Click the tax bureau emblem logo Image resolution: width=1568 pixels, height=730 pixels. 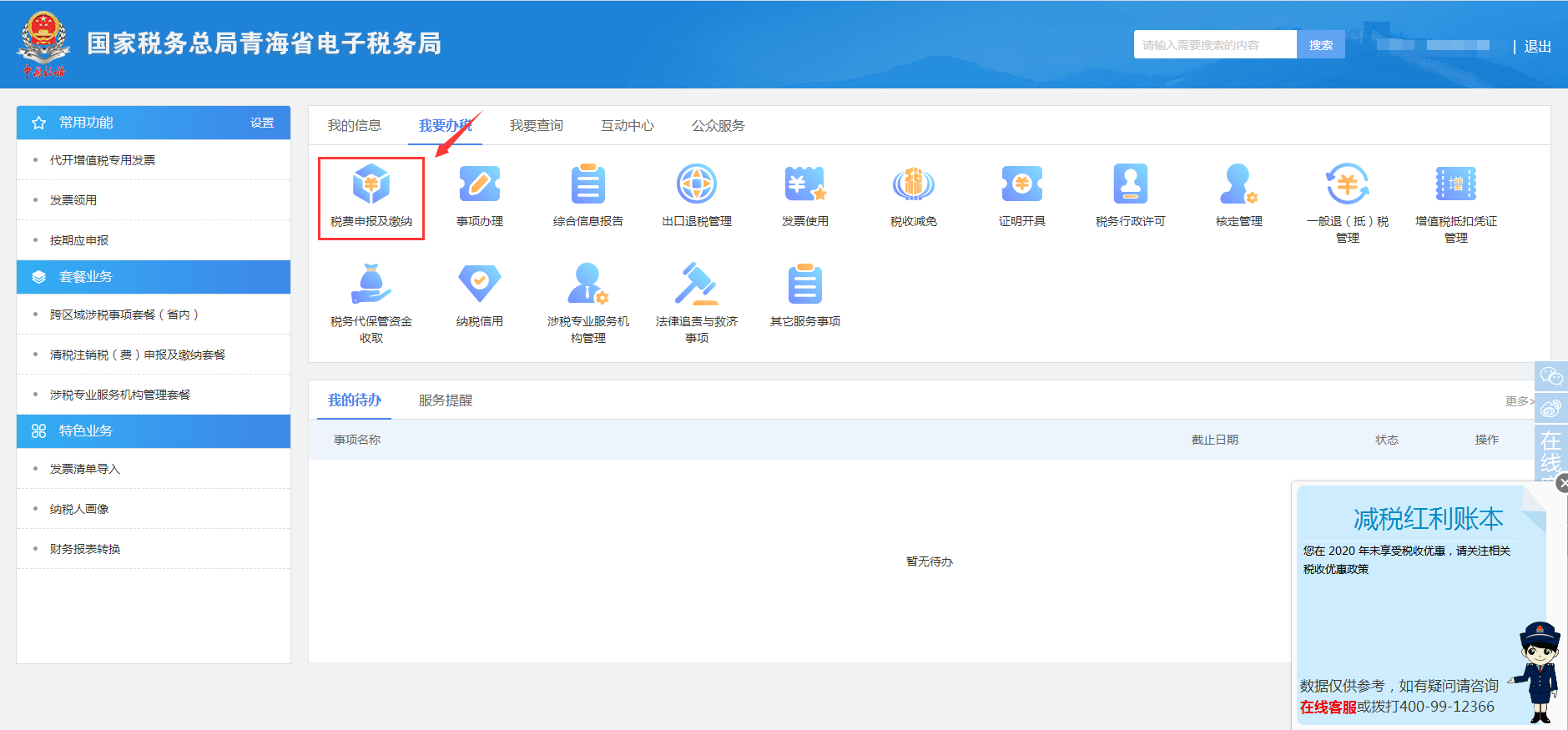[x=42, y=44]
